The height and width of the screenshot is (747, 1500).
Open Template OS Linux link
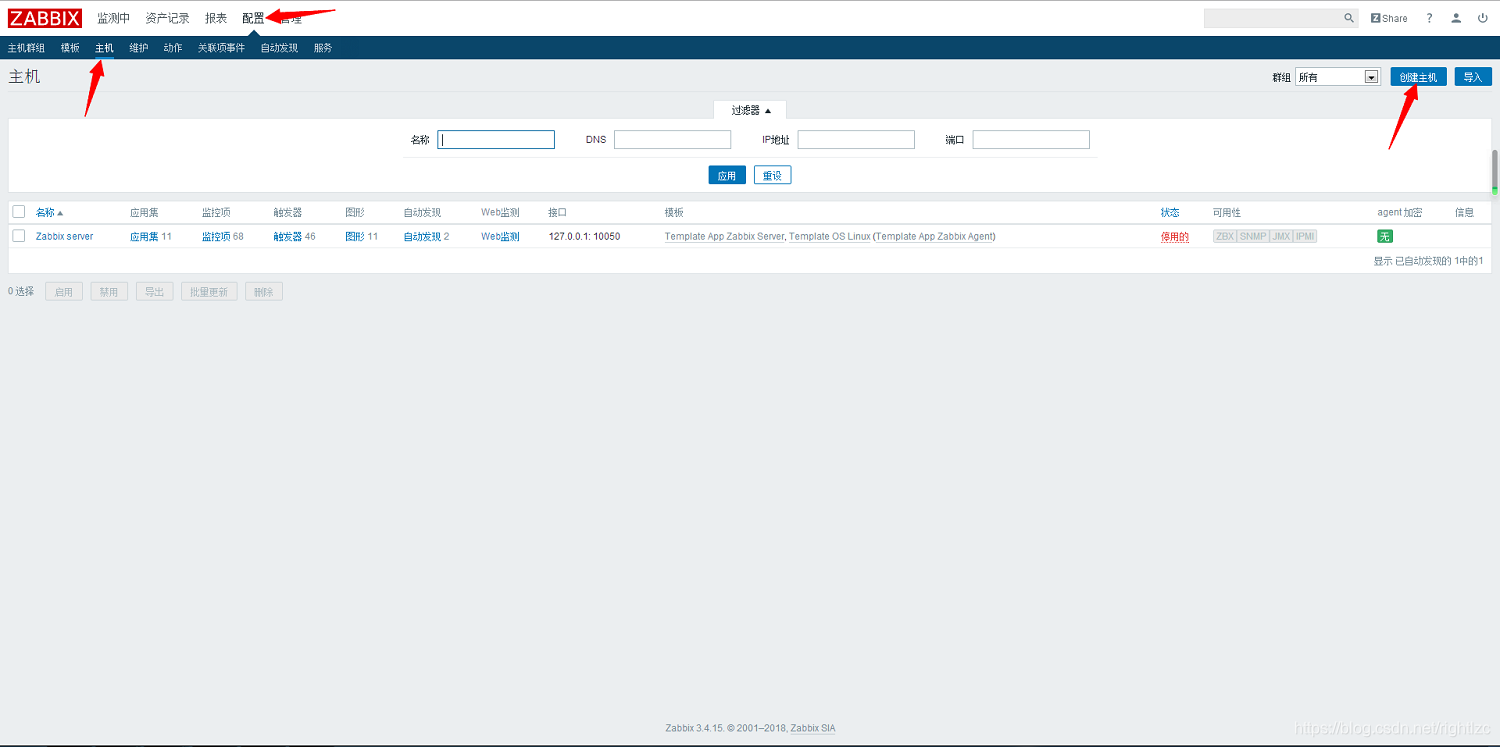pyautogui.click(x=829, y=237)
